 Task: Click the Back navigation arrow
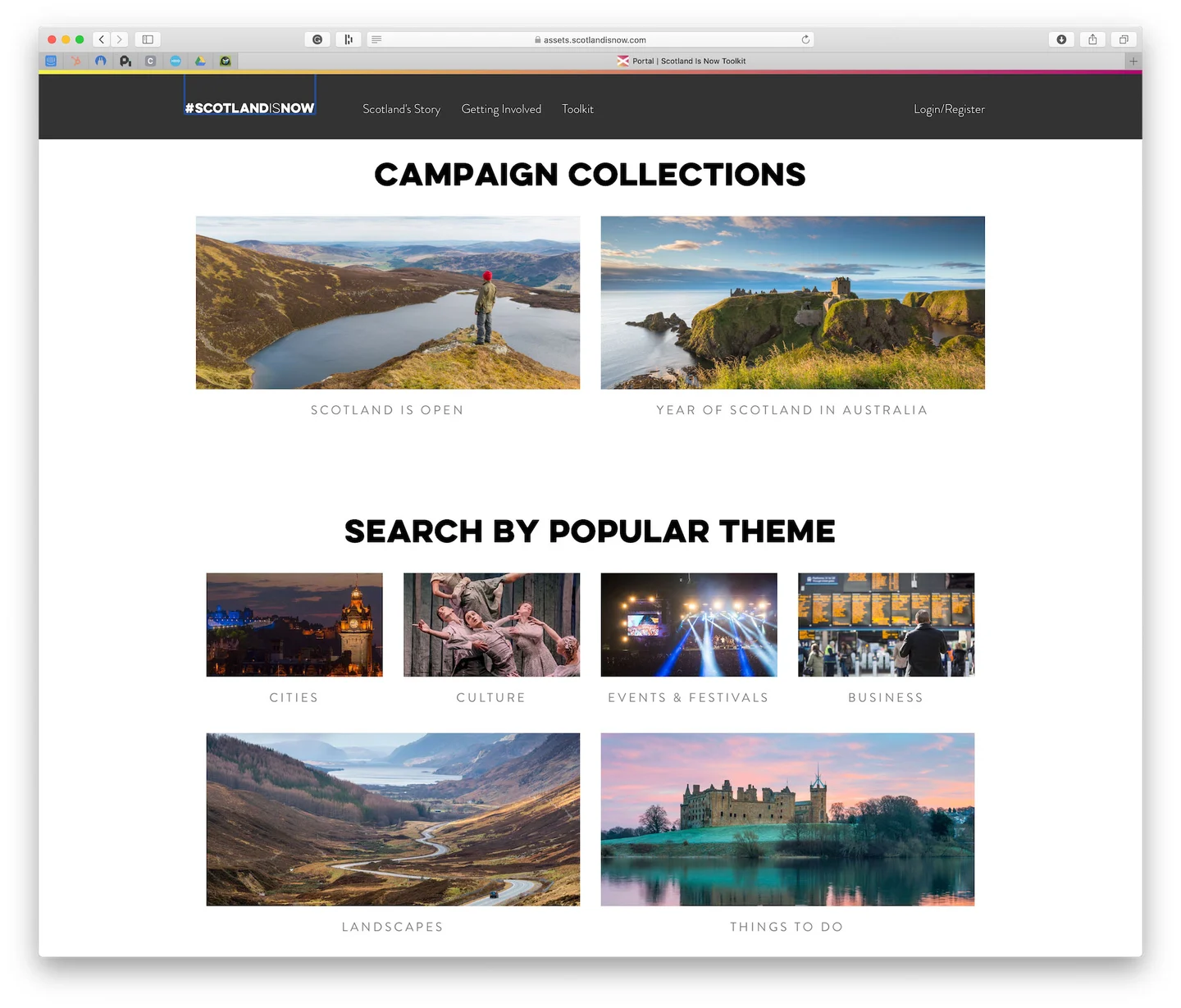[101, 39]
